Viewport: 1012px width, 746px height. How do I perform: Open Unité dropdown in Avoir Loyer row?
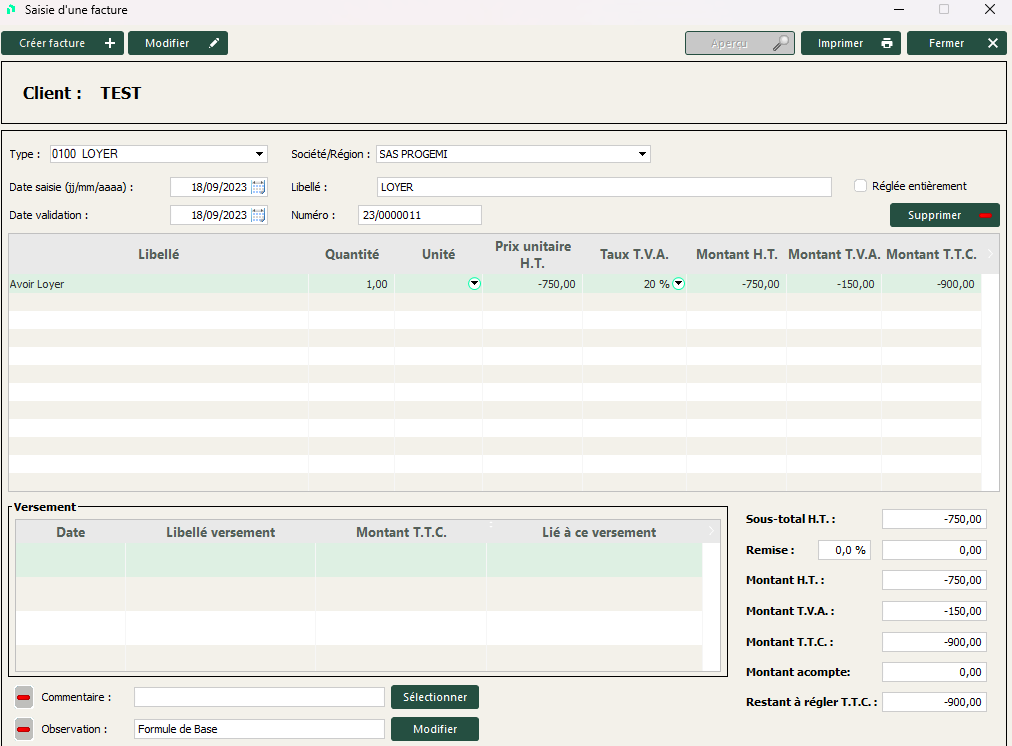tap(474, 284)
